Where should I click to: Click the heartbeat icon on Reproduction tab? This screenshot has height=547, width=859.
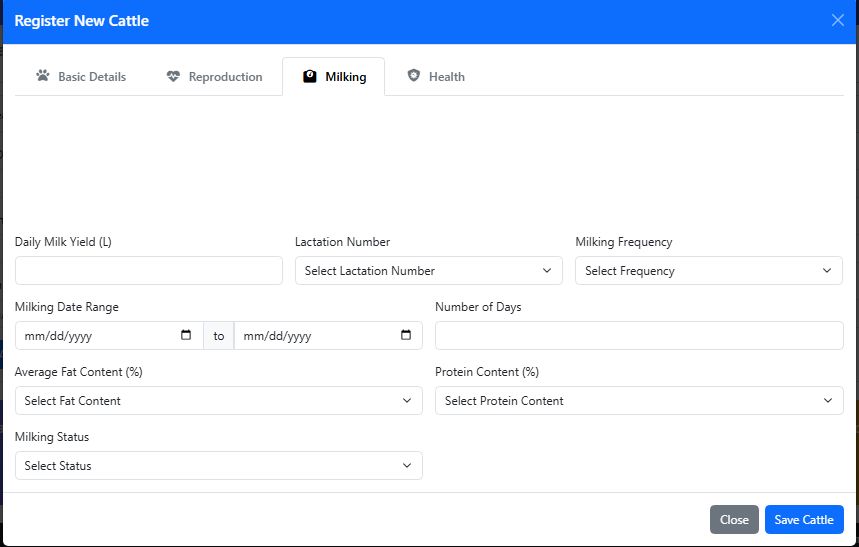173,76
